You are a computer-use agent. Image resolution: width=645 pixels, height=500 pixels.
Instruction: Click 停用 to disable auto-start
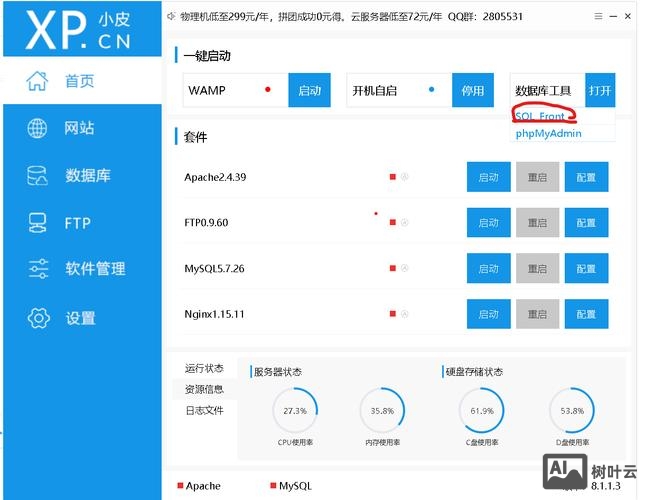pos(473,90)
